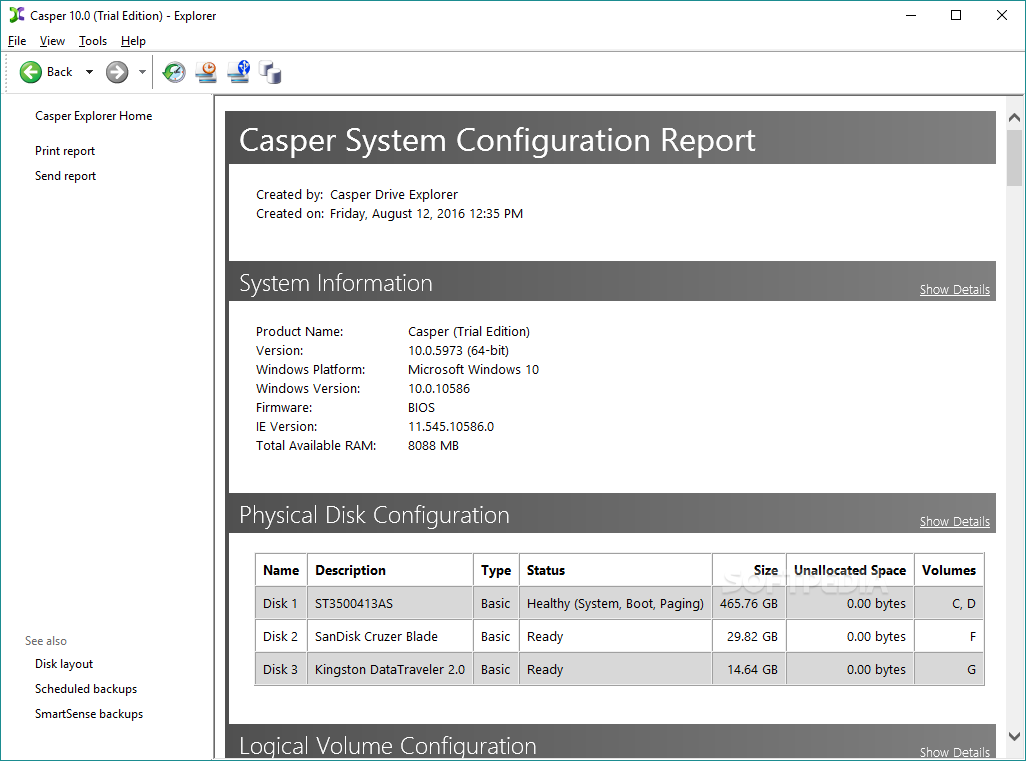Click the drive with orange clock icon
The height and width of the screenshot is (761, 1026).
point(206,72)
